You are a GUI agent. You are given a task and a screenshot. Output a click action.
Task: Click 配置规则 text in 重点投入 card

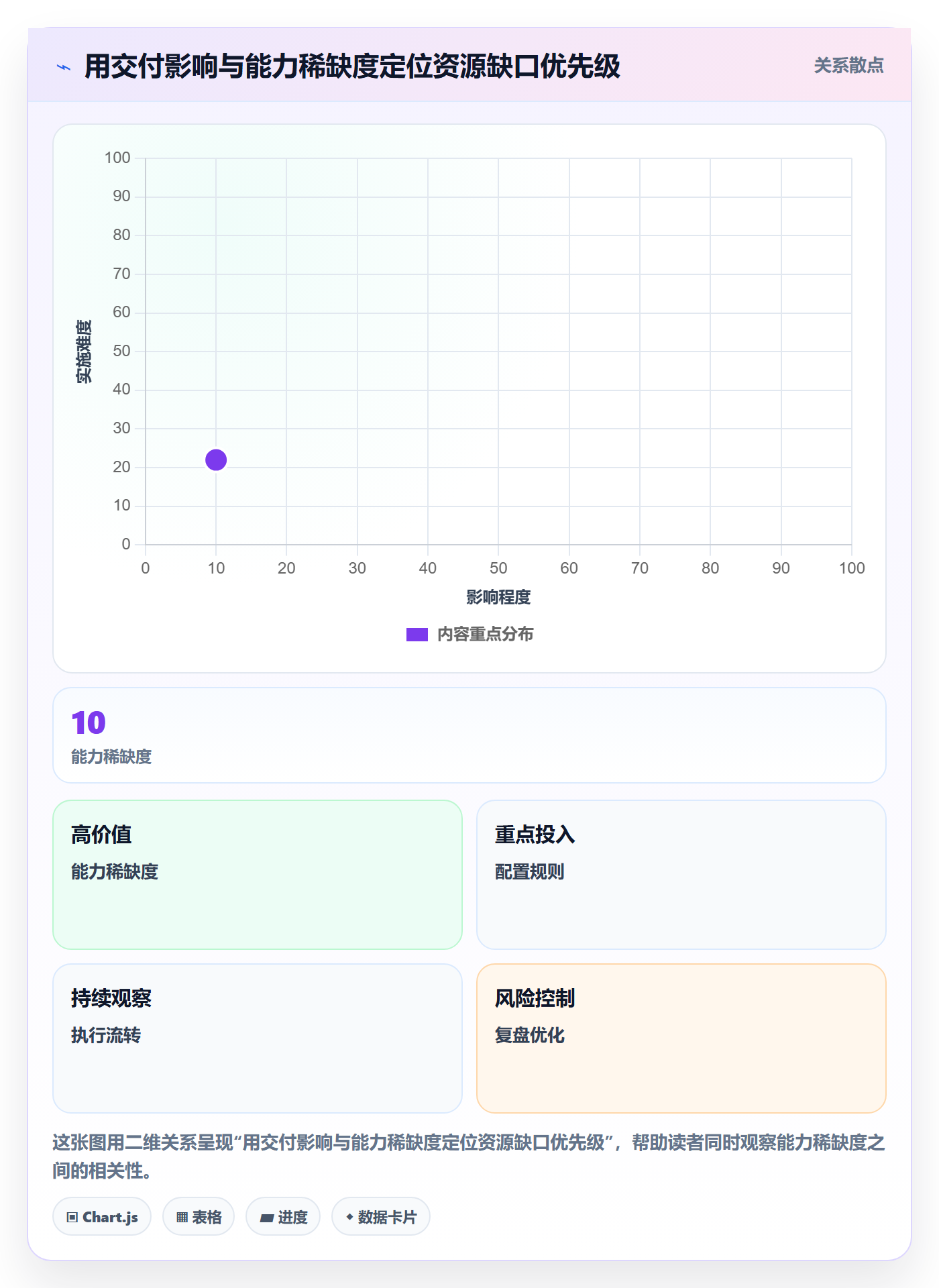tap(530, 871)
